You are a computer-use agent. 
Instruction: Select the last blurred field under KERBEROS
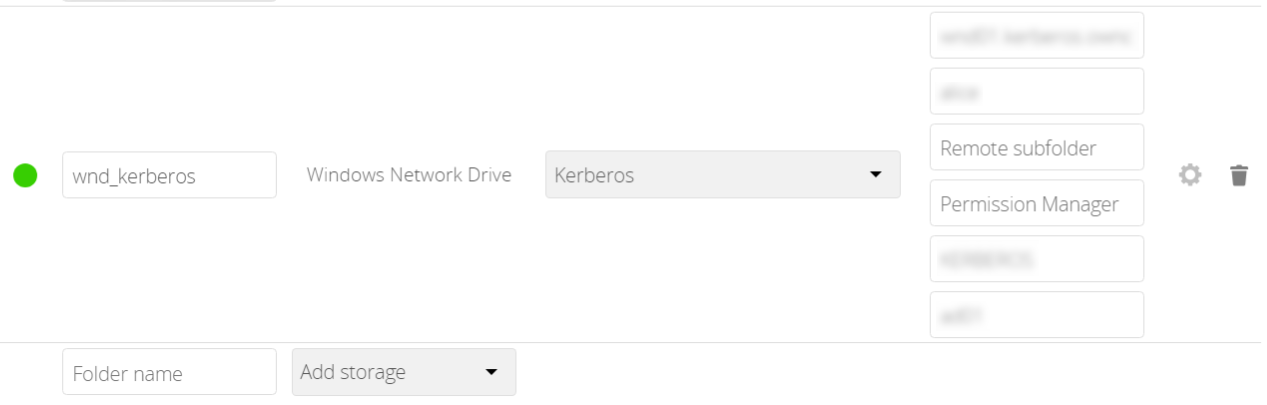(x=1037, y=315)
